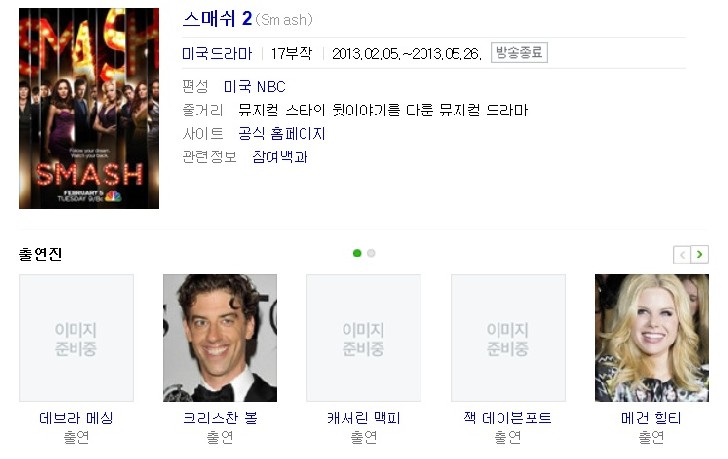Click the 줄거리 synopsis description text
The width and height of the screenshot is (728, 459).
[384, 110]
